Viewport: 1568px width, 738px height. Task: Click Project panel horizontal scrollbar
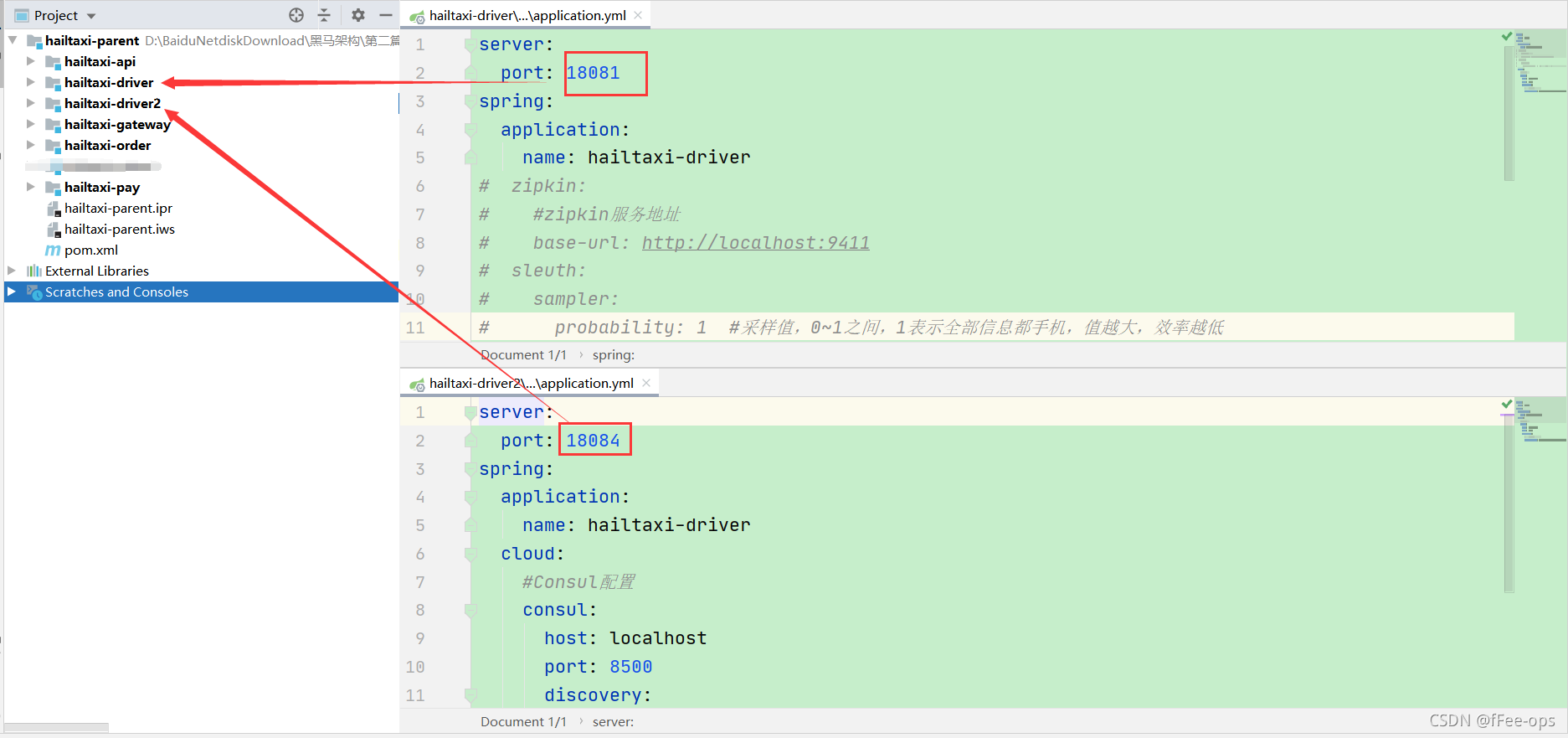56,727
